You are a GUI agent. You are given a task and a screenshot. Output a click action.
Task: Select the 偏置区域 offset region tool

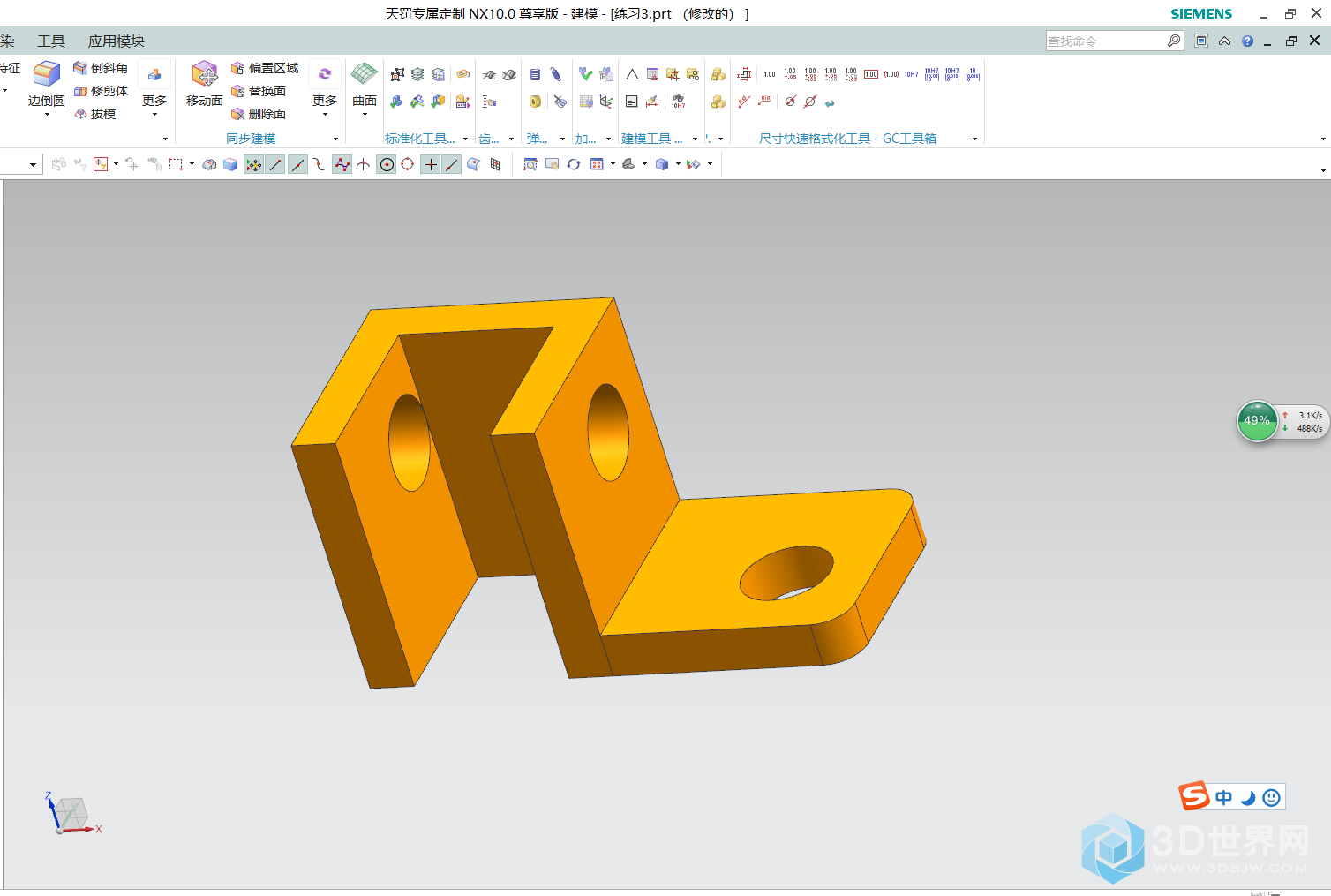(265, 68)
